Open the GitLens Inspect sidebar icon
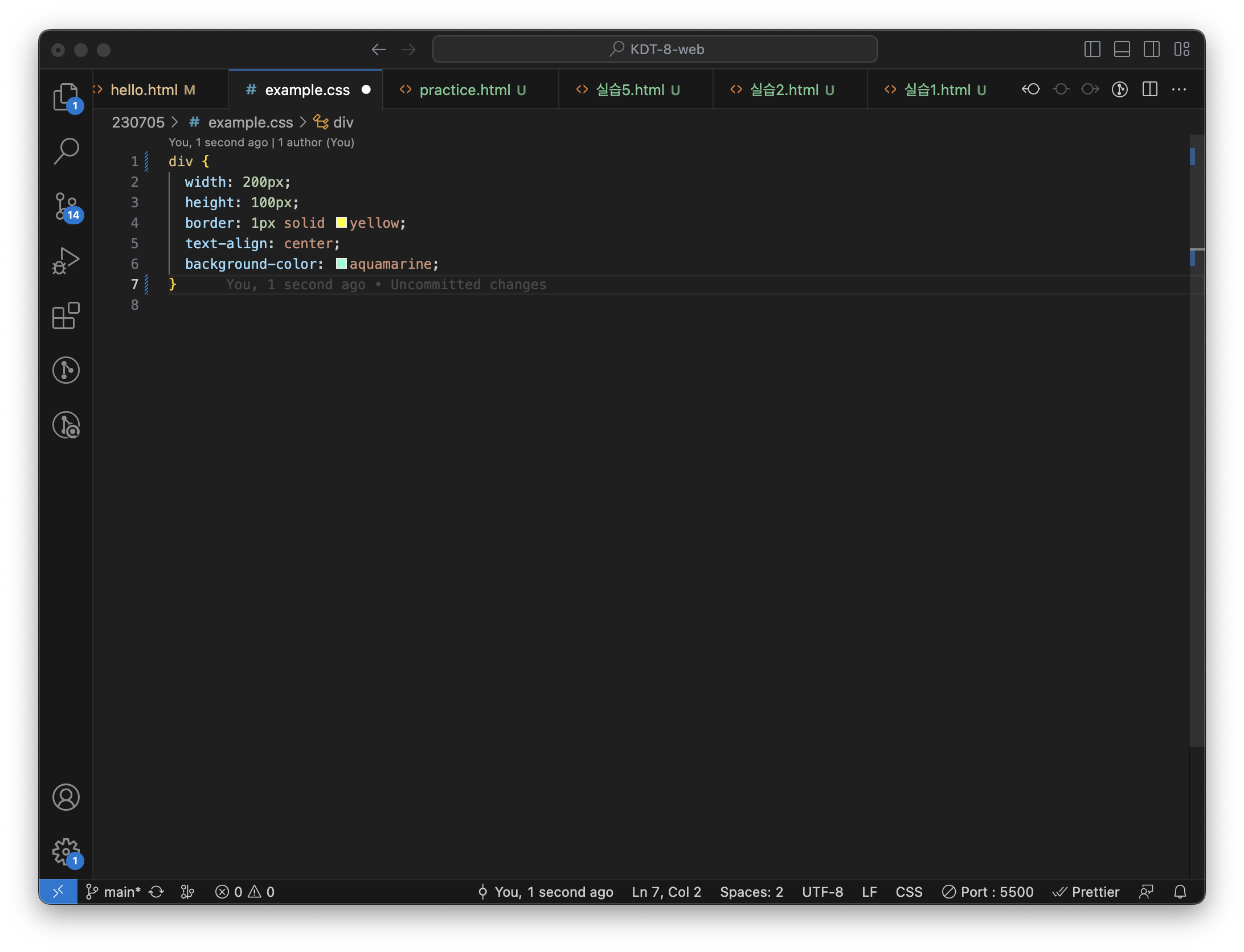 click(66, 425)
